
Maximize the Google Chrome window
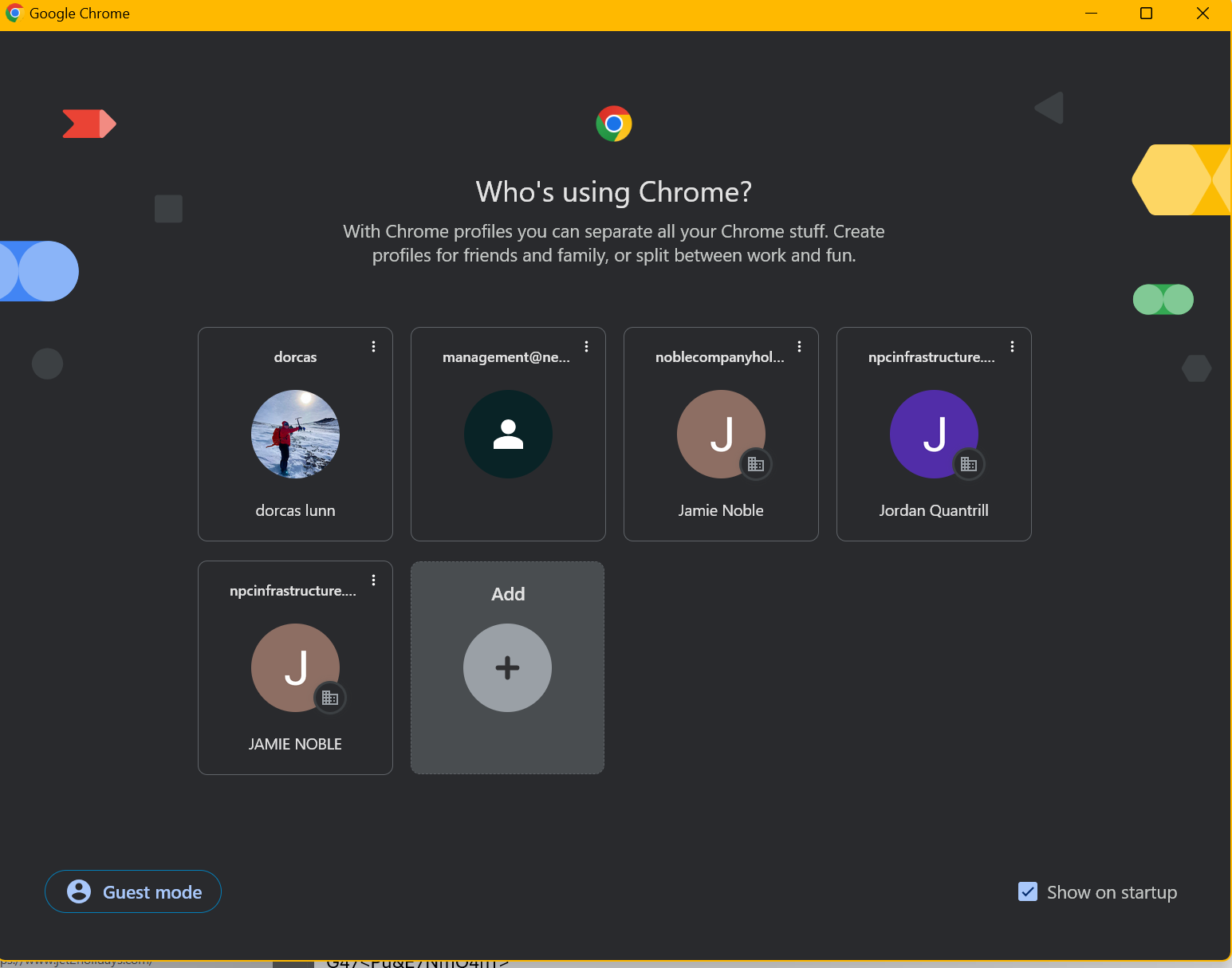click(1146, 14)
